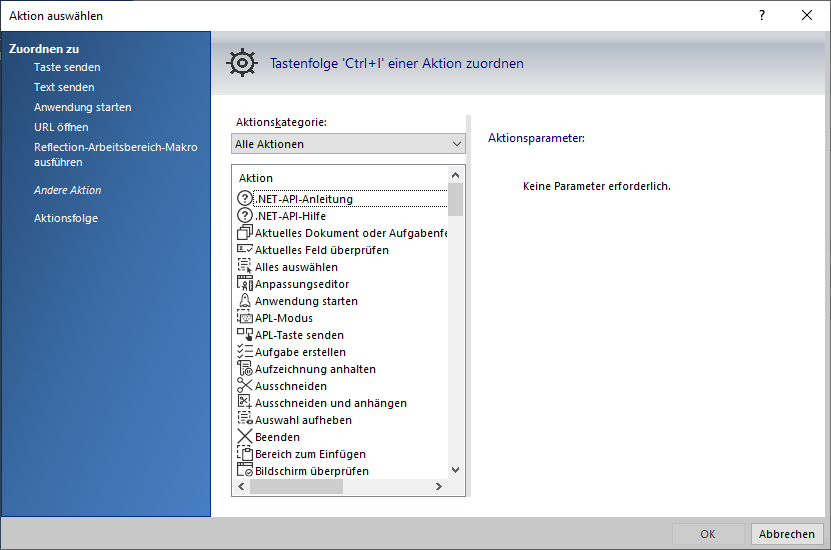
Task: Click the Ausschneiden und anhängen icon
Action: click(244, 402)
